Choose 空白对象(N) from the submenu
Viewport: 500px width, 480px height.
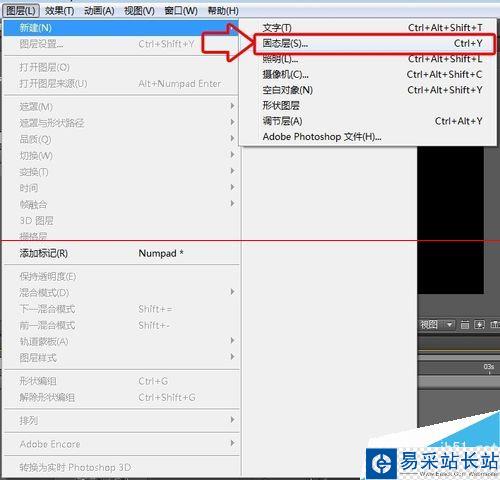click(x=368, y=90)
